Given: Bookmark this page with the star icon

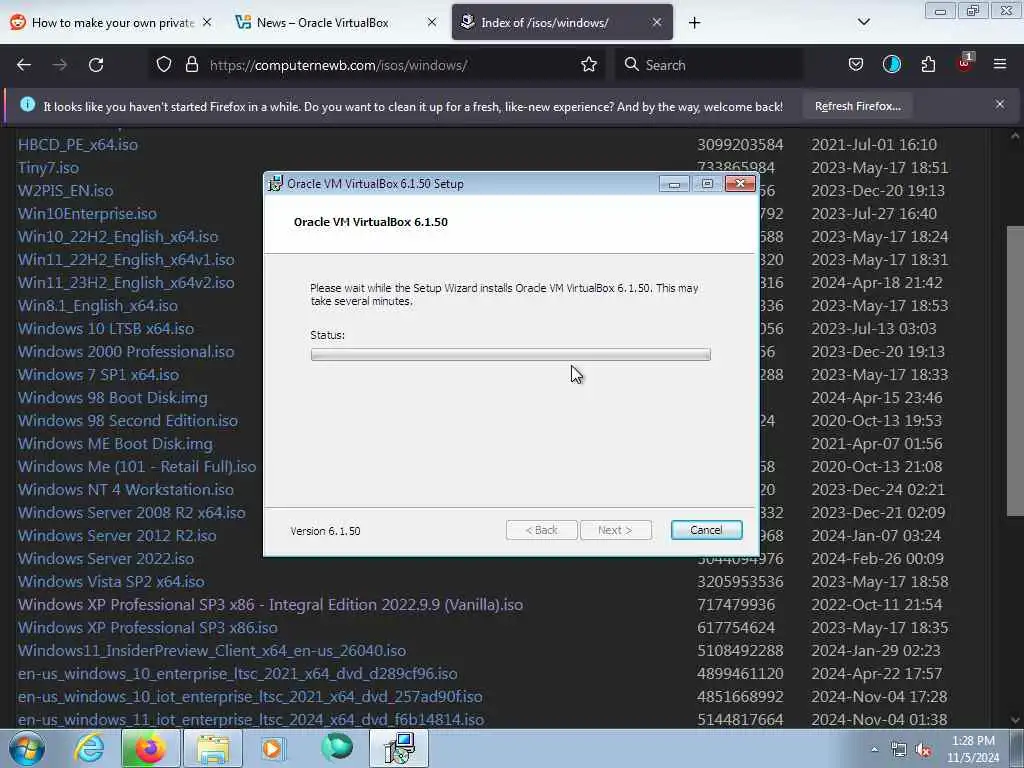Looking at the screenshot, I should [x=589, y=65].
